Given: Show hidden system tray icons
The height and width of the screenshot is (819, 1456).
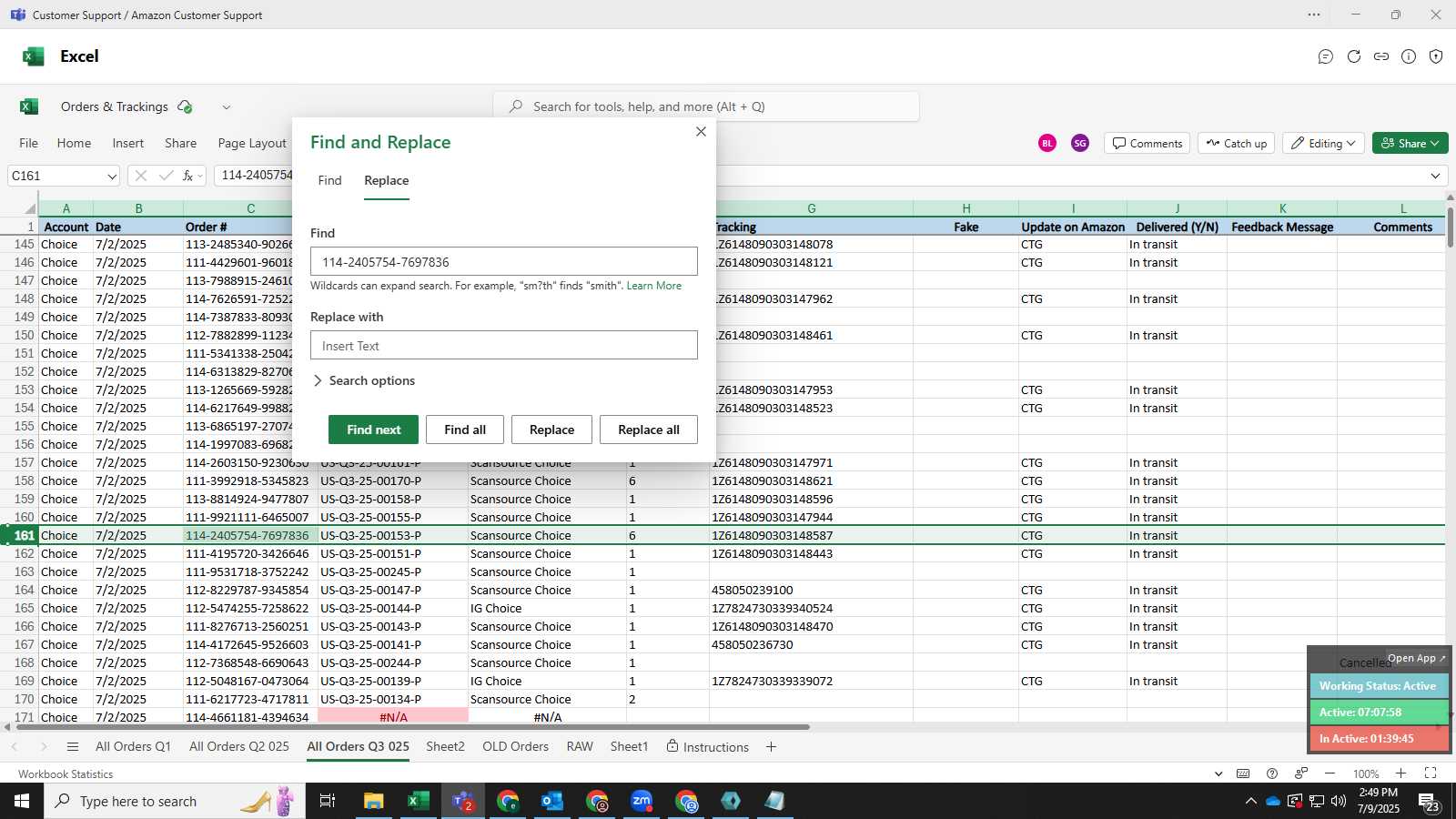Looking at the screenshot, I should coord(1250,801).
